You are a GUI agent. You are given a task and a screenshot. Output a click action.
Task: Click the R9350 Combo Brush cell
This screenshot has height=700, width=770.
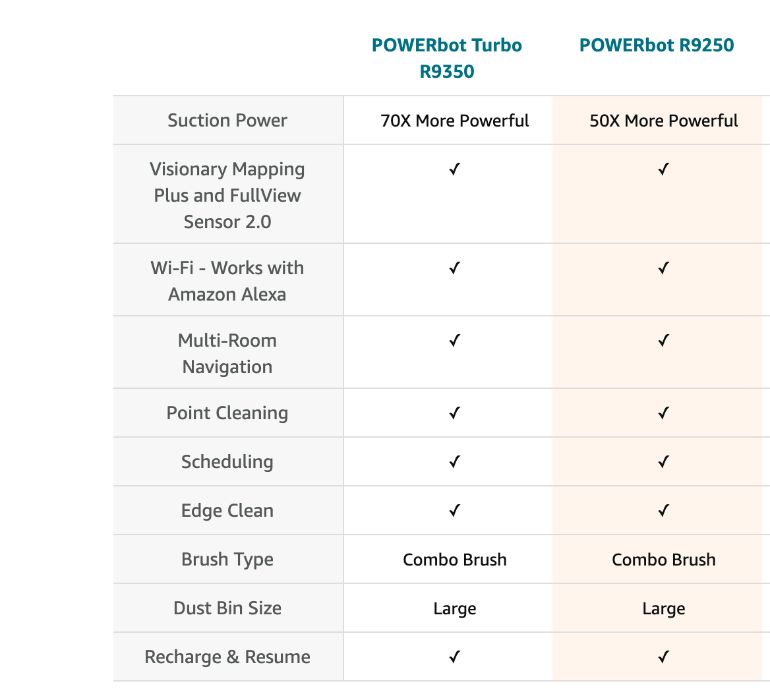(455, 560)
